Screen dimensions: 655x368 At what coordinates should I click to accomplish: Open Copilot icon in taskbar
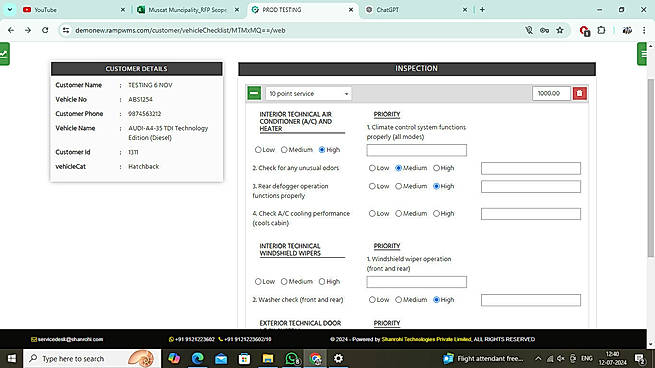[x=174, y=358]
